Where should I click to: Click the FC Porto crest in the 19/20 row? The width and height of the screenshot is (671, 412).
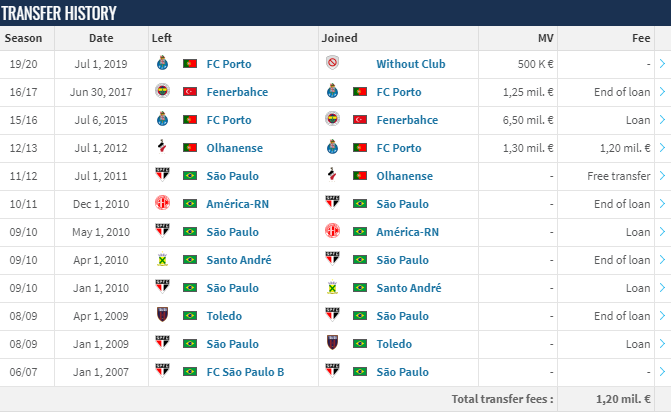(162, 63)
